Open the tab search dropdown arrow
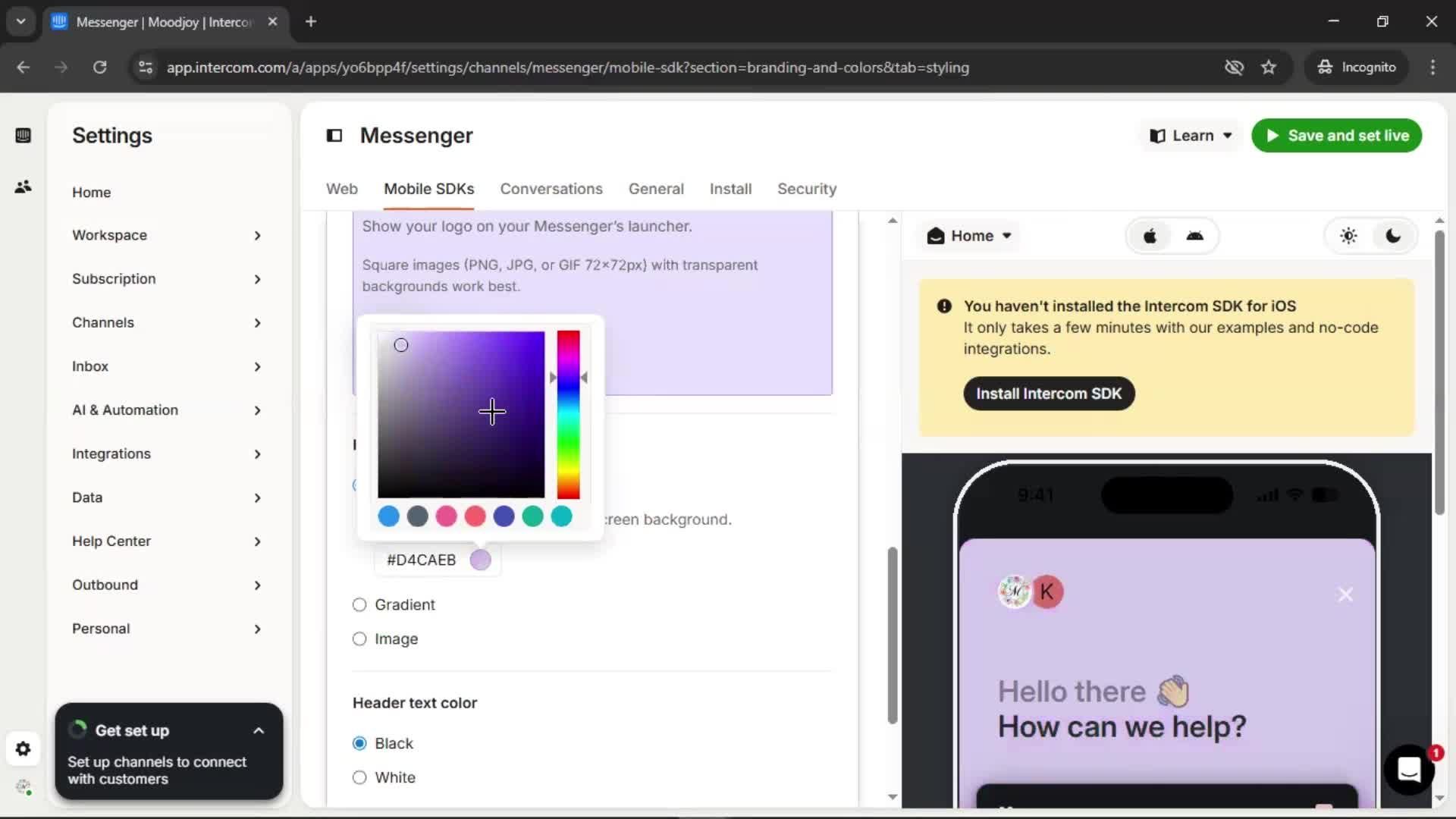 point(20,22)
